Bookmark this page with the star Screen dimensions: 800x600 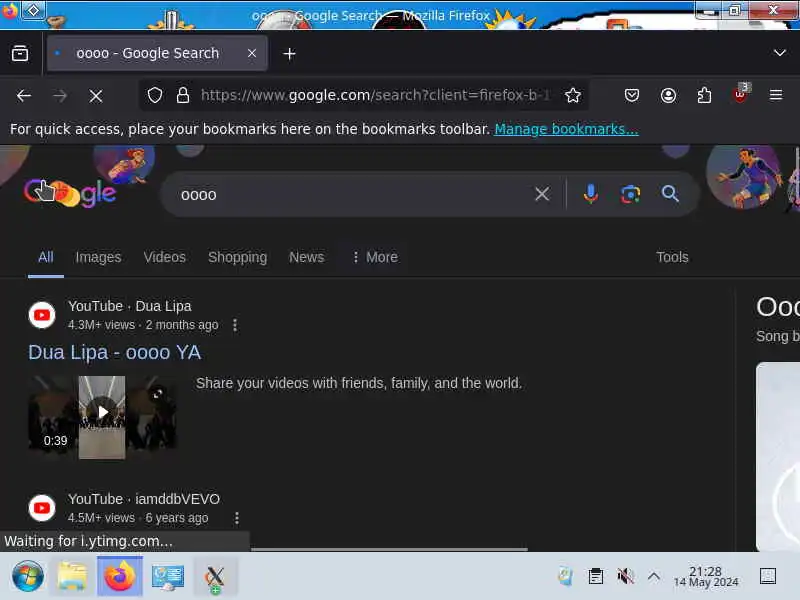coord(572,95)
